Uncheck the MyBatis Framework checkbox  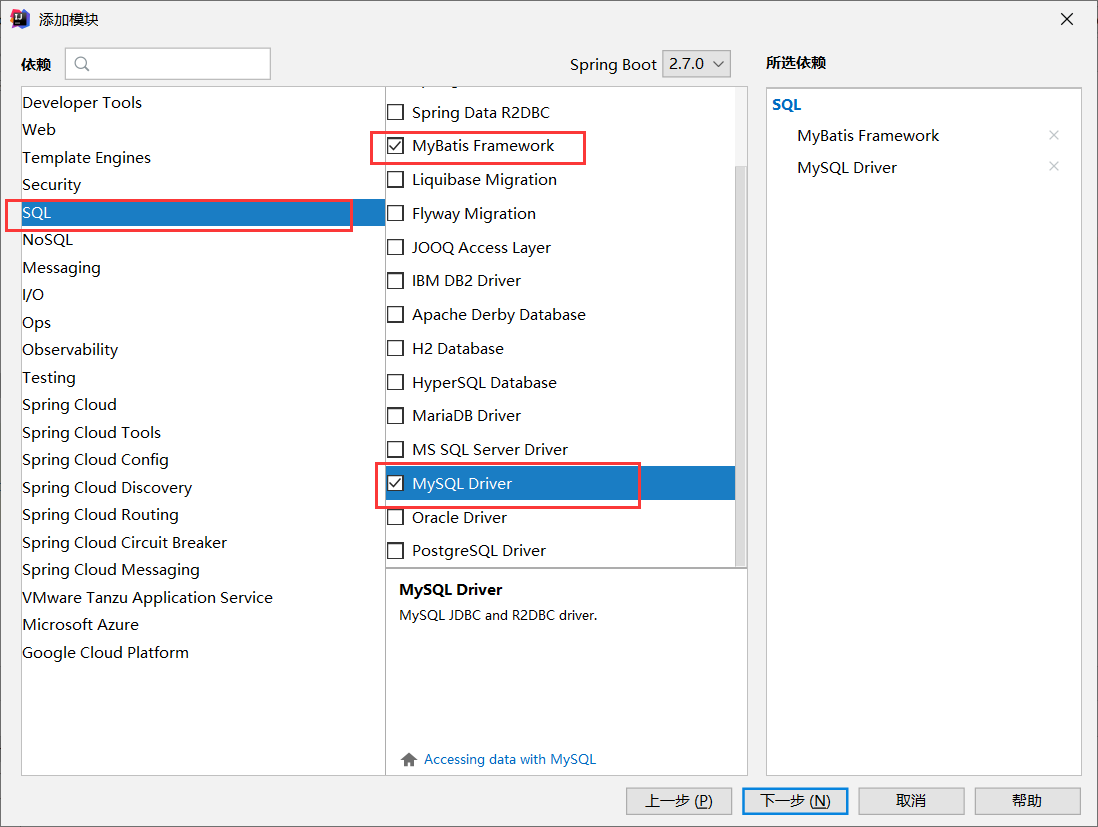[x=395, y=145]
